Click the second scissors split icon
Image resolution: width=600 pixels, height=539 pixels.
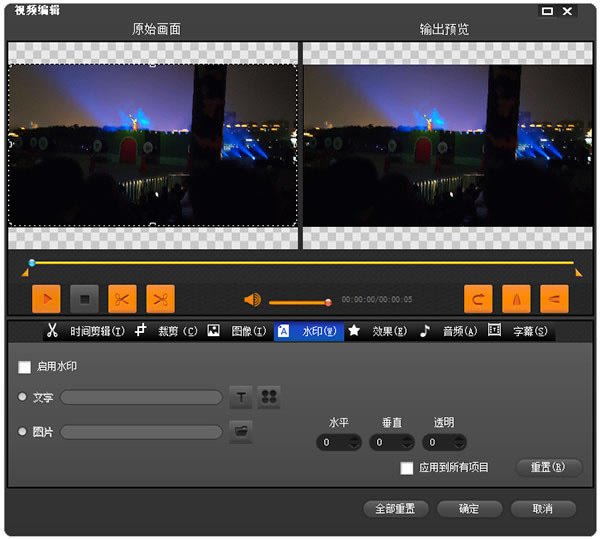[x=160, y=299]
